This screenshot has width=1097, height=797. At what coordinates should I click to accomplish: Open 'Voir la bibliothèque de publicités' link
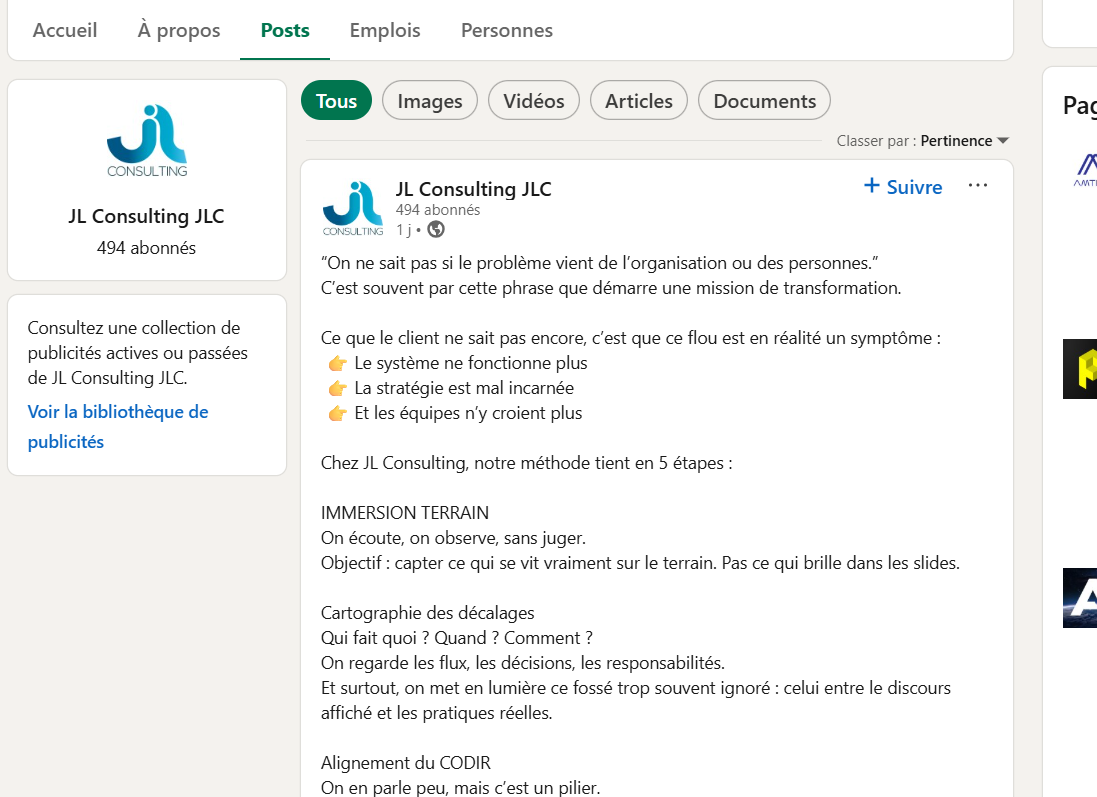point(118,427)
